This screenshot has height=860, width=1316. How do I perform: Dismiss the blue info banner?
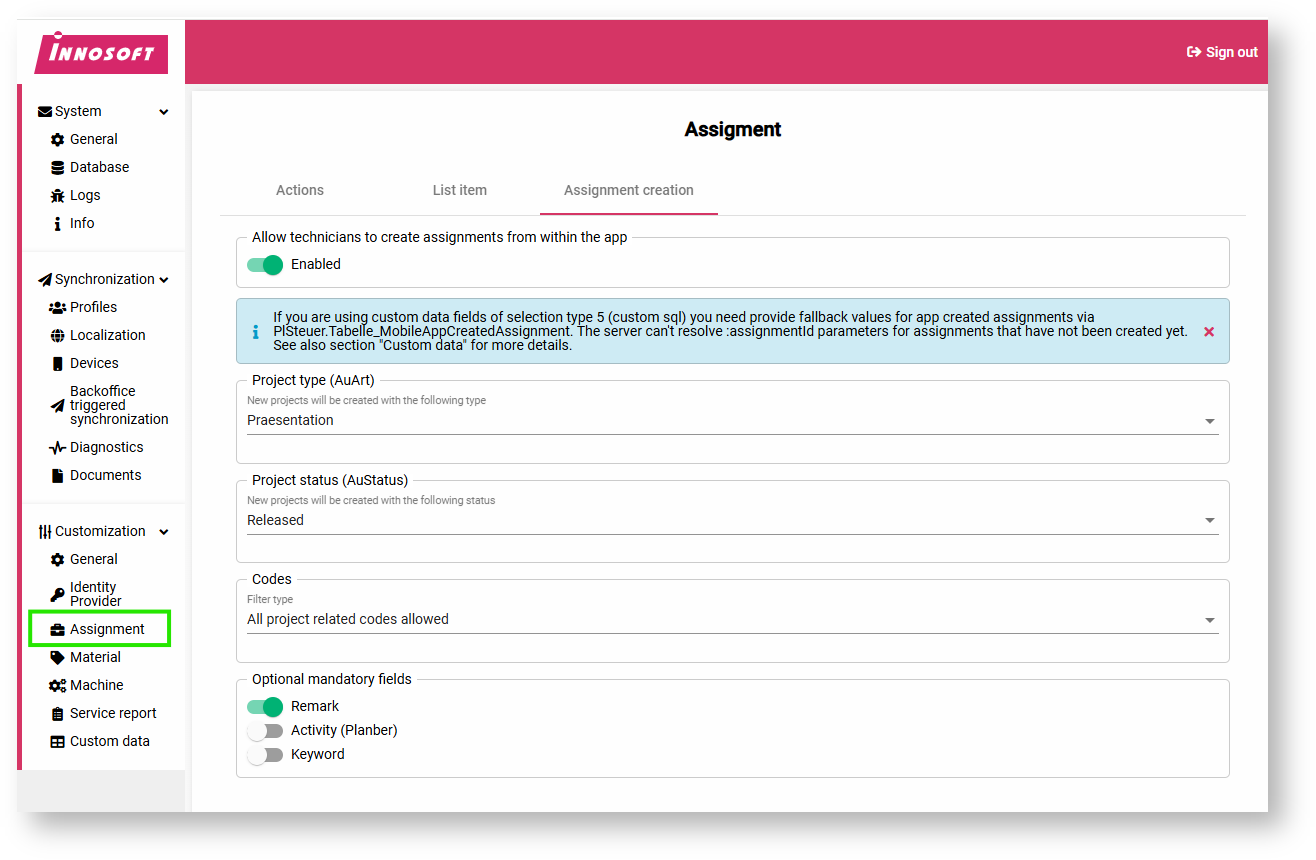pos(1209,332)
